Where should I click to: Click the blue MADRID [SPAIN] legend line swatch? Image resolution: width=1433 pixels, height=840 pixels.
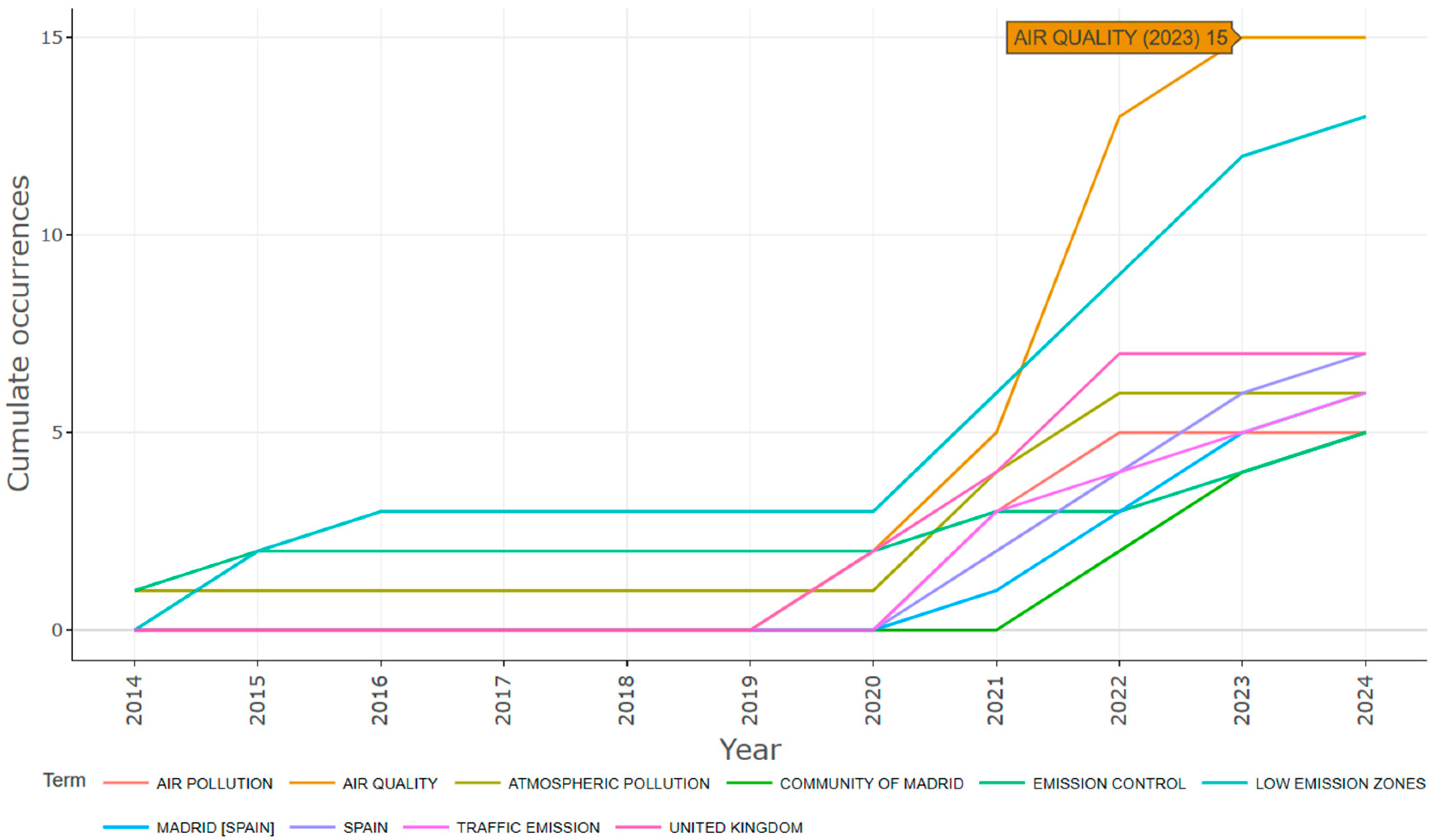126,827
